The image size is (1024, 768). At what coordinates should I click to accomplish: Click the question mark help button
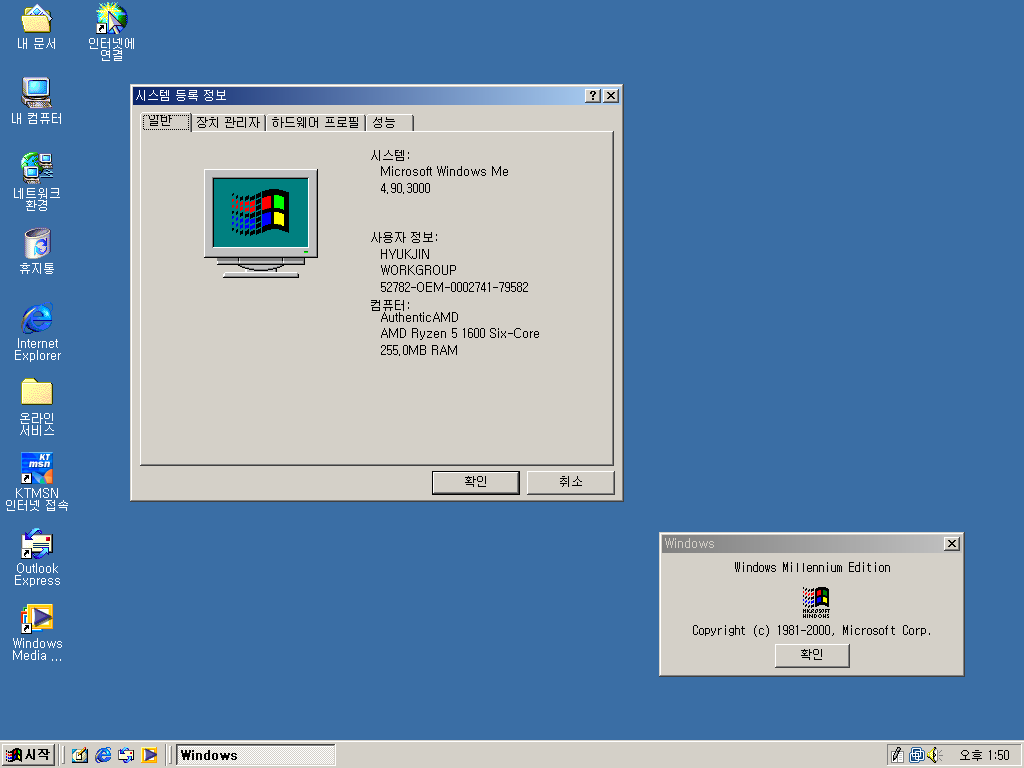[x=592, y=96]
